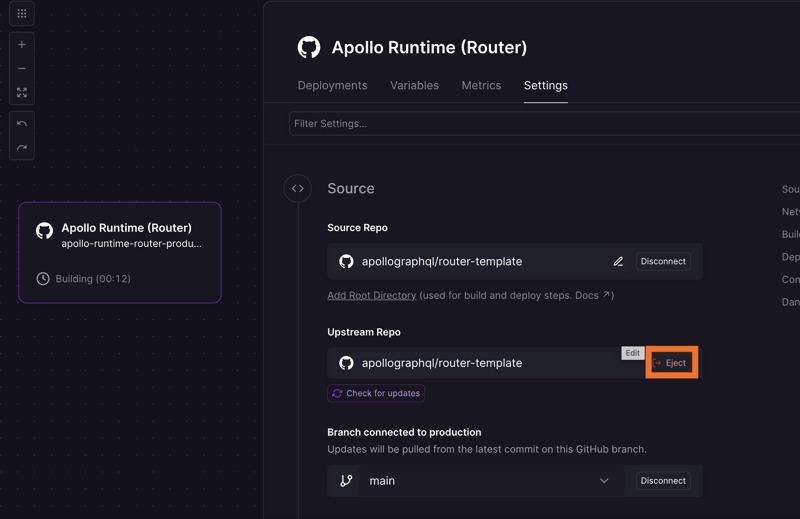Image resolution: width=800 pixels, height=519 pixels.
Task: Zoom out with the minus icon
Action: 22,69
